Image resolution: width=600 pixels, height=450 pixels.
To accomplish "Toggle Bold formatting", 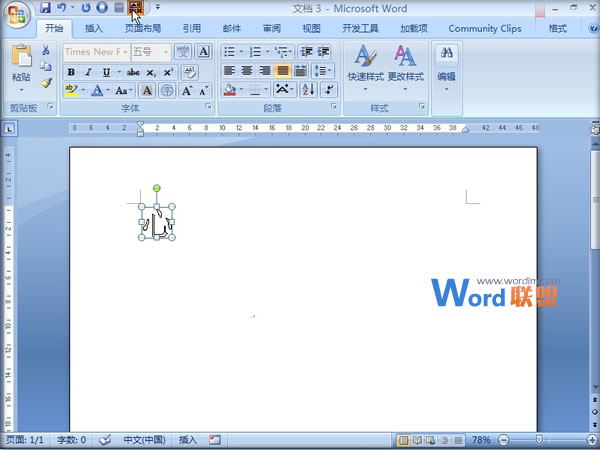I will [71, 72].
